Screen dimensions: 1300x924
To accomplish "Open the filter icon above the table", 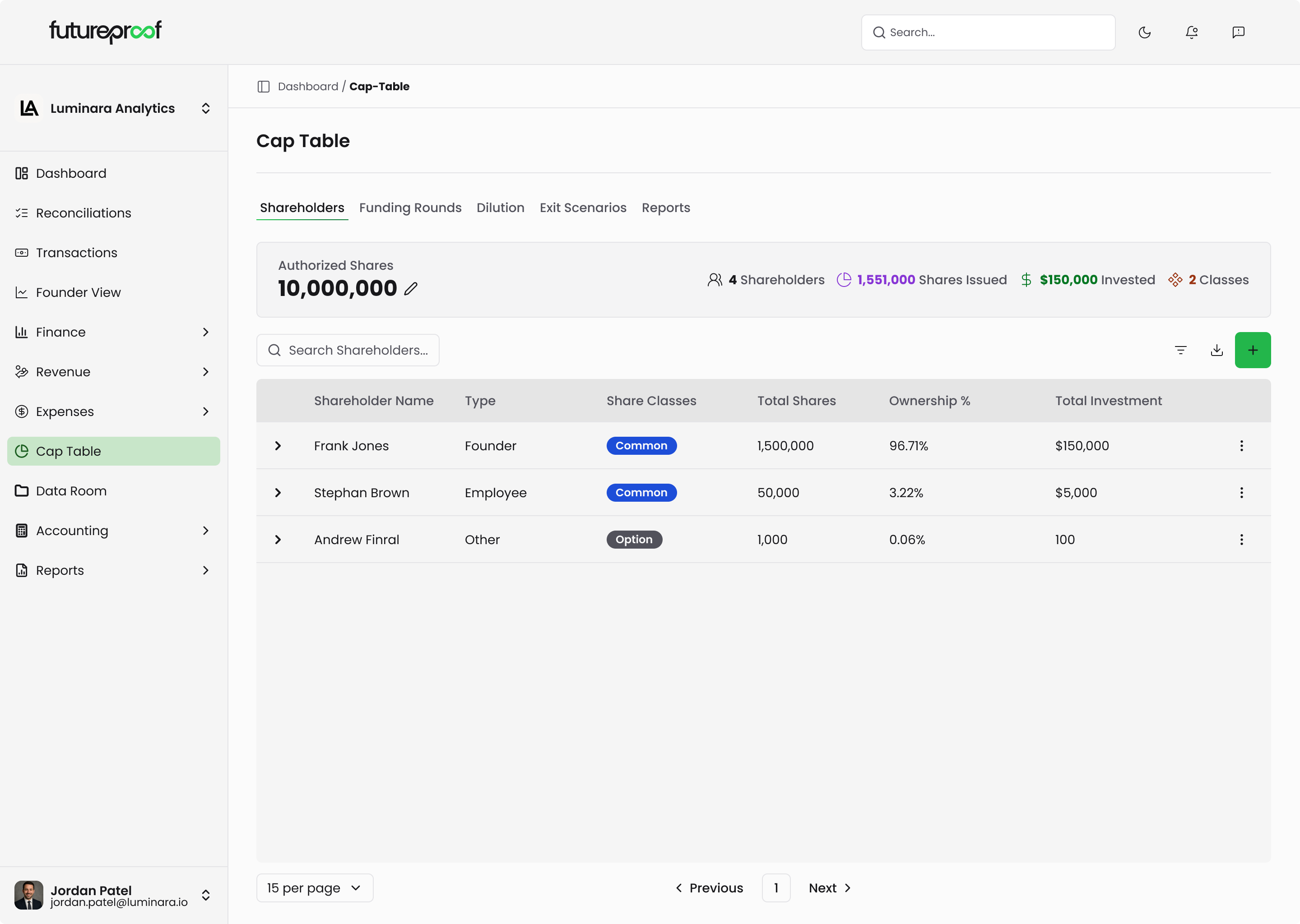I will coord(1180,350).
